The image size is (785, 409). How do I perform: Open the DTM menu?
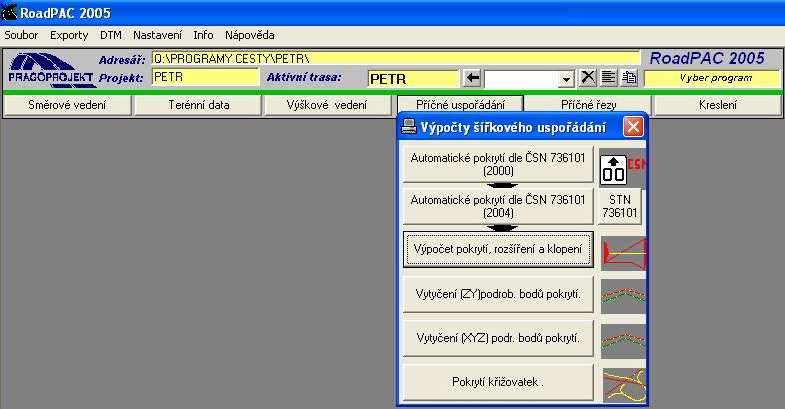(x=111, y=35)
